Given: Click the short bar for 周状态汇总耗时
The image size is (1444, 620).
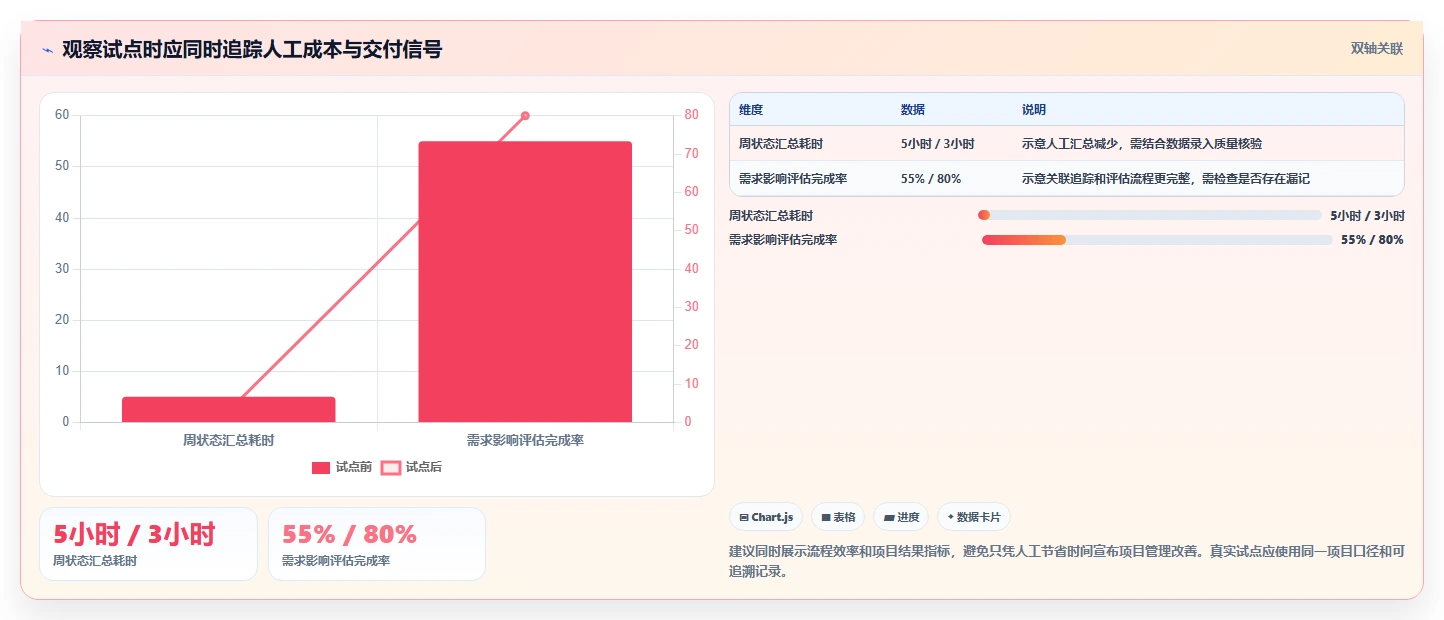Looking at the screenshot, I should pos(229,409).
